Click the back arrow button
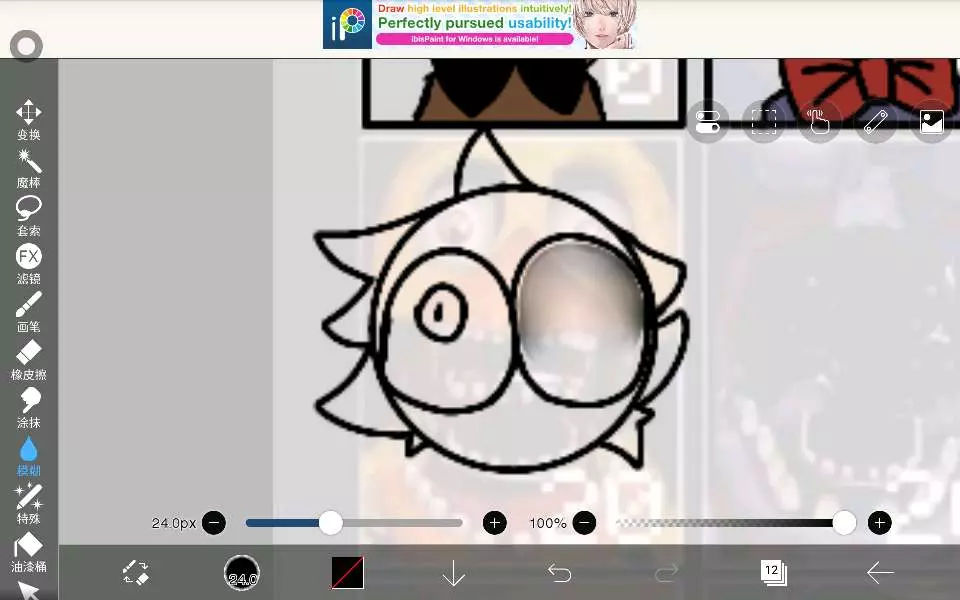960x600 pixels. click(880, 572)
